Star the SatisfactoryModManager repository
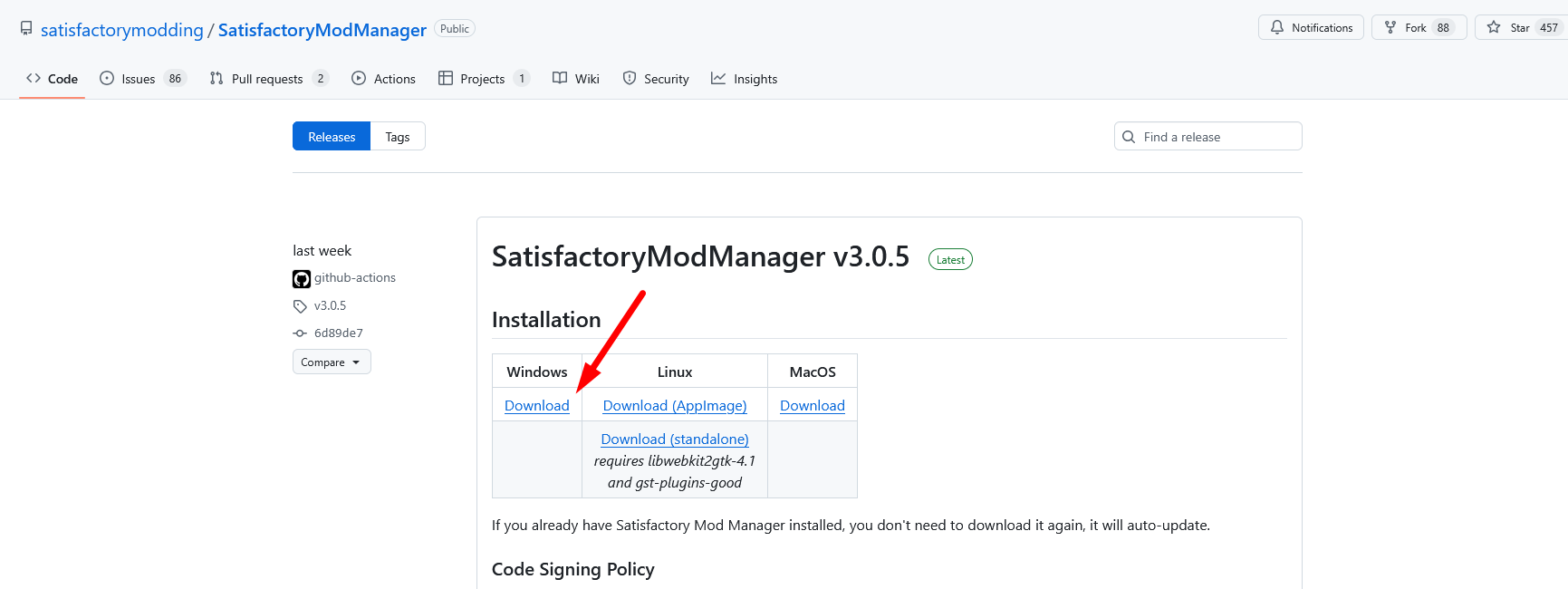The width and height of the screenshot is (1568, 589). click(x=1519, y=28)
